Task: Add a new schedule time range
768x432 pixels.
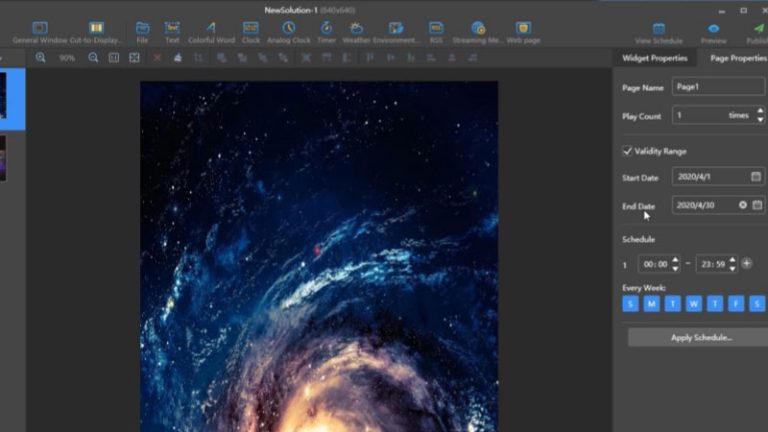Action: (x=747, y=264)
